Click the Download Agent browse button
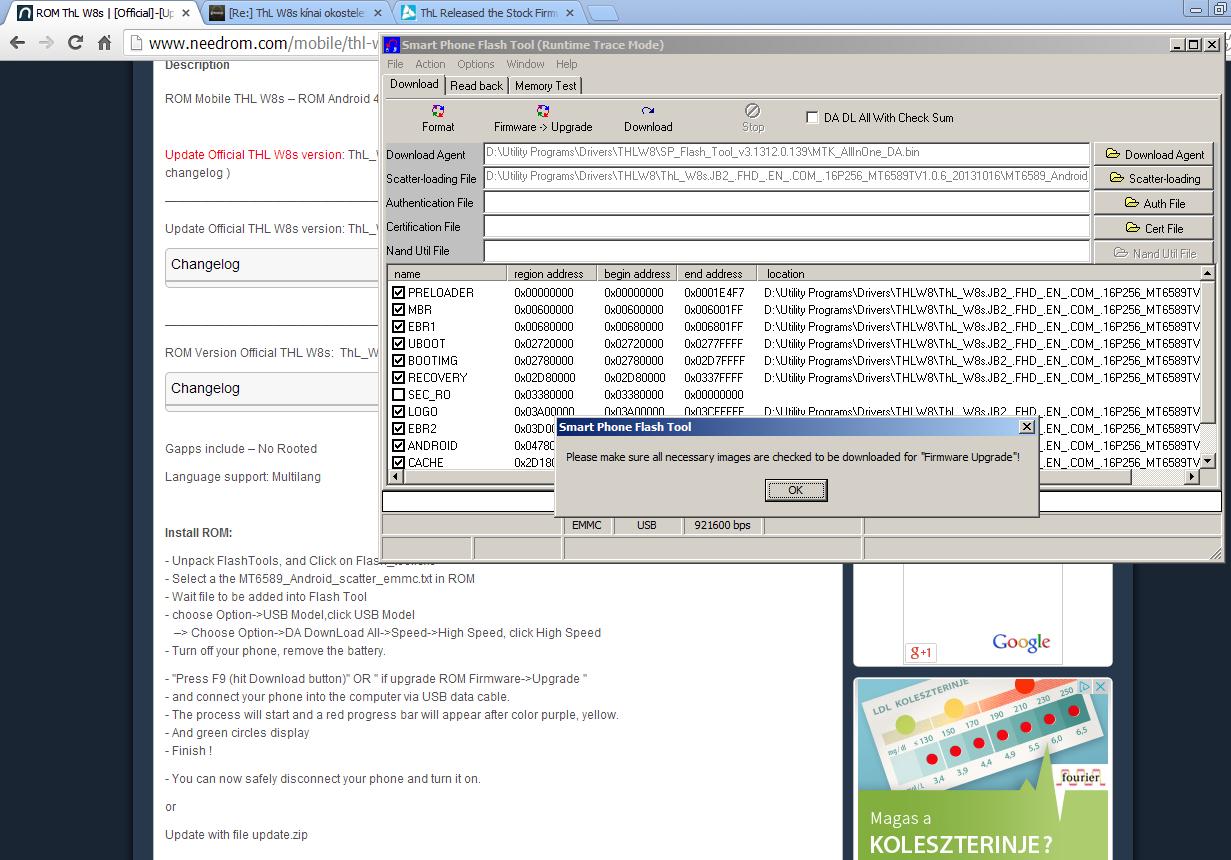This screenshot has height=860, width=1231. click(x=1154, y=154)
